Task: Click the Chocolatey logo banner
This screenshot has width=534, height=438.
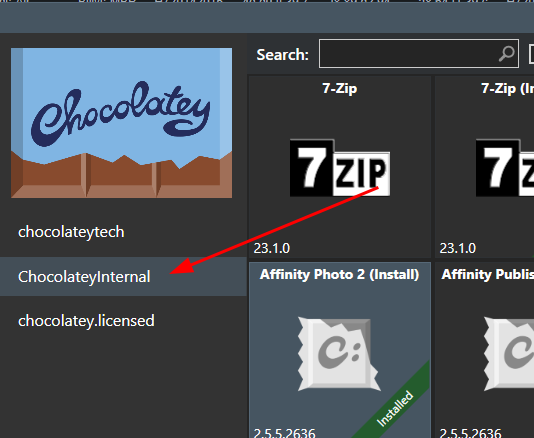Action: [x=122, y=123]
